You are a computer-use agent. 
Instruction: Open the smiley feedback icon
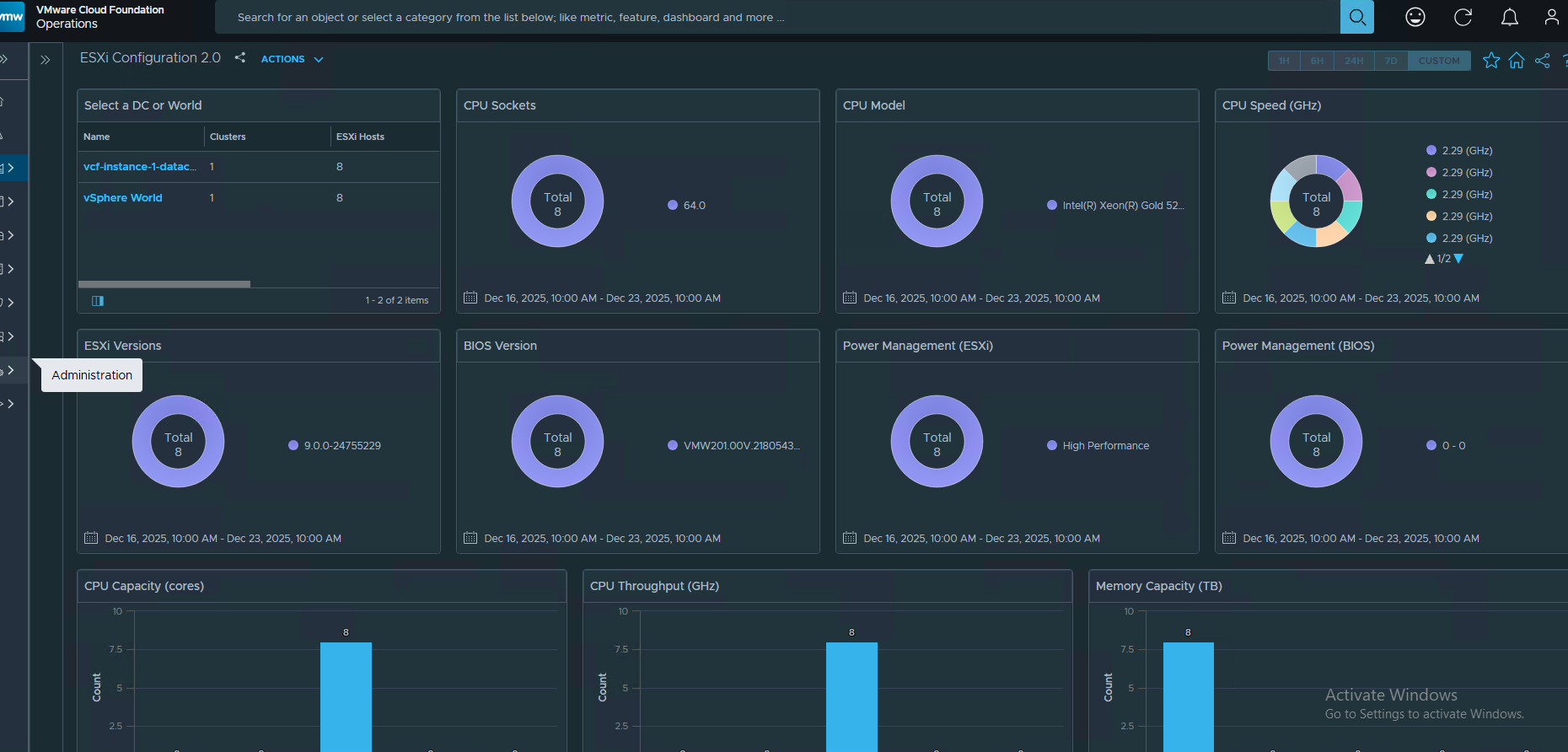coord(1415,17)
